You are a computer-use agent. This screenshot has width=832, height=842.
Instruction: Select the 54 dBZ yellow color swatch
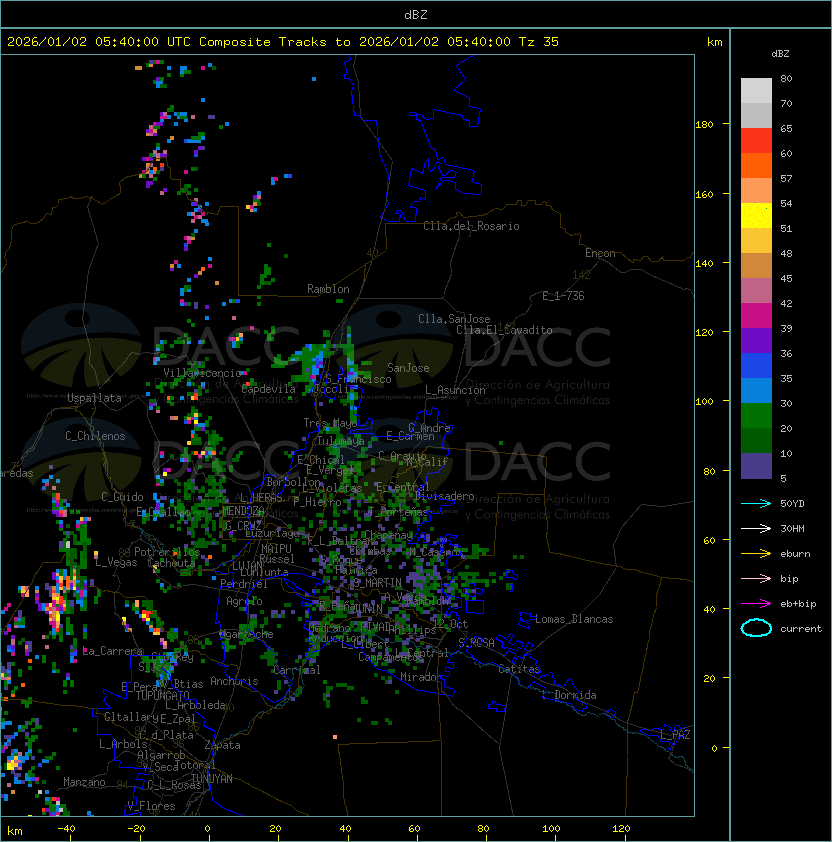pos(756,215)
